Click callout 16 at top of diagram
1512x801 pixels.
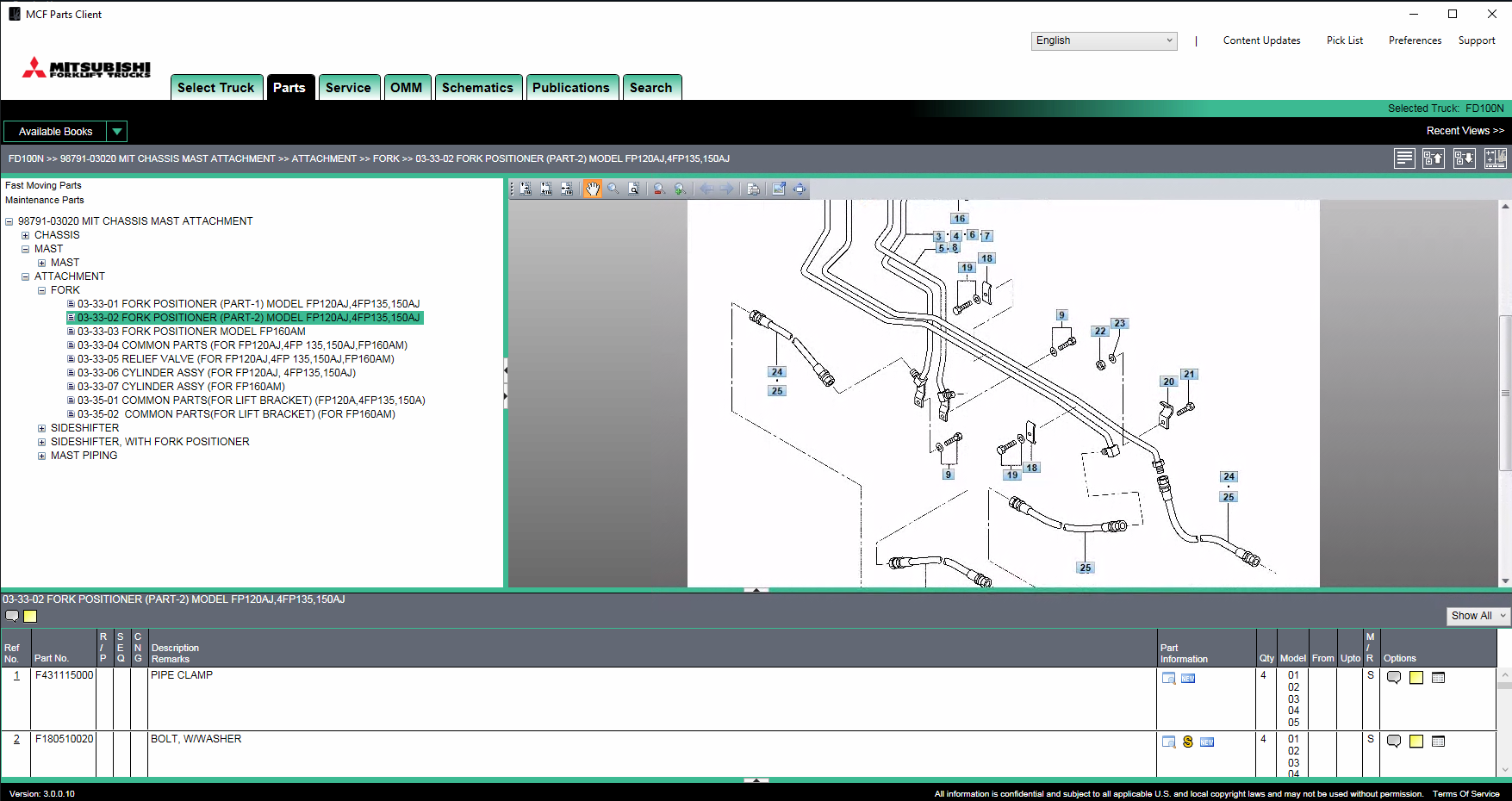click(x=960, y=219)
